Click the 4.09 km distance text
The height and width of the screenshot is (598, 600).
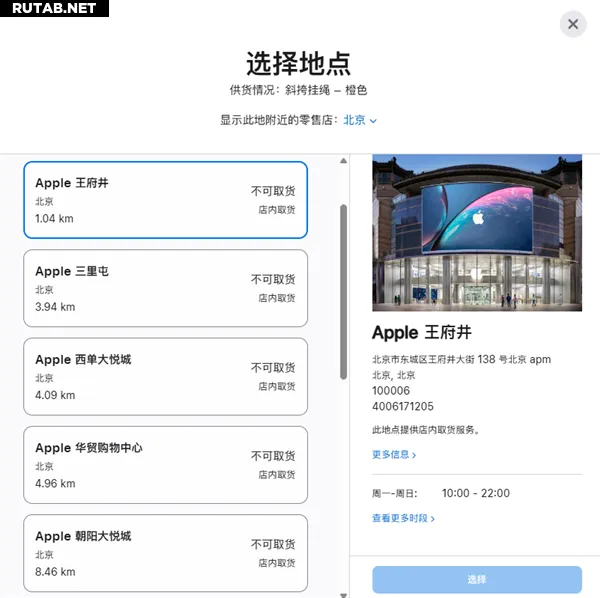55,395
